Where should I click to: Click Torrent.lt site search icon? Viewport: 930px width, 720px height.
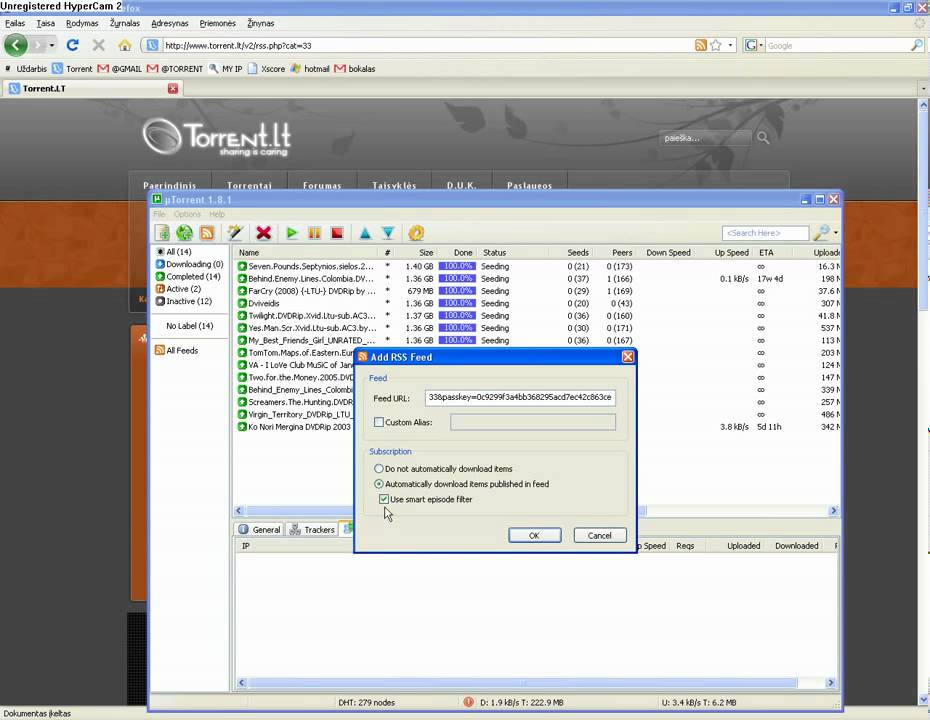pyautogui.click(x=763, y=138)
